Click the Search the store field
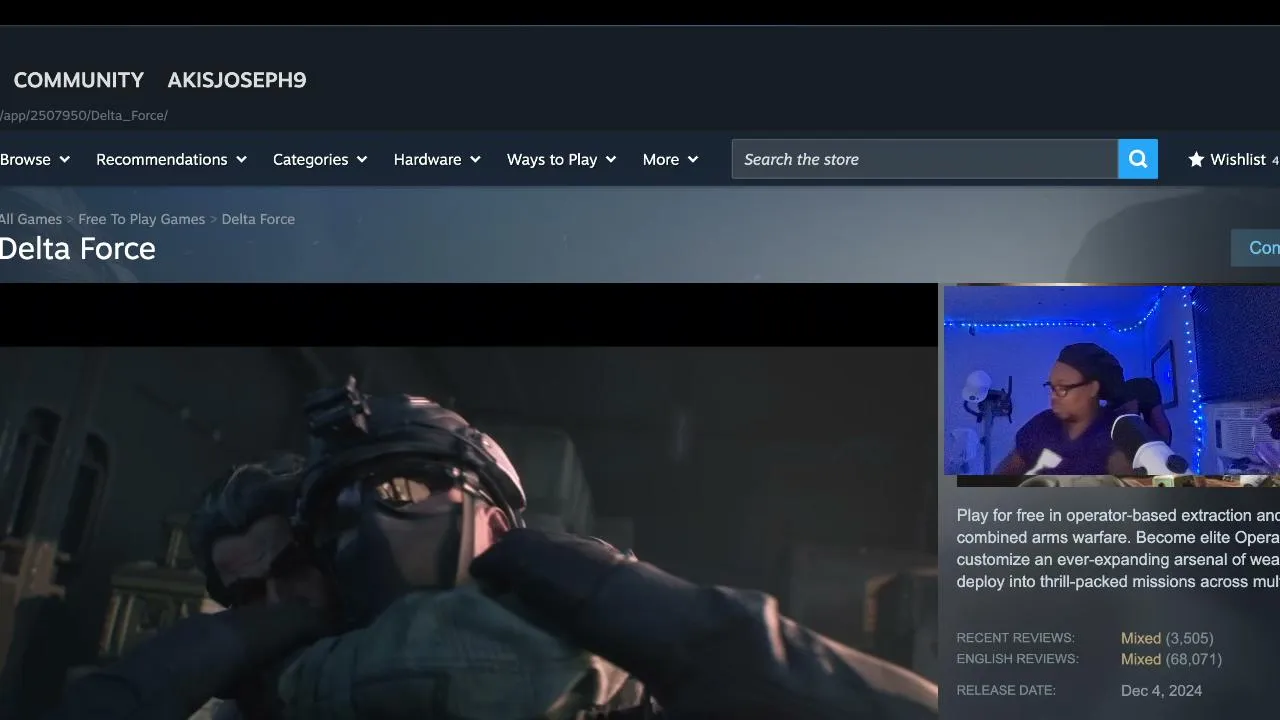Image resolution: width=1280 pixels, height=720 pixels. pyautogui.click(x=925, y=159)
